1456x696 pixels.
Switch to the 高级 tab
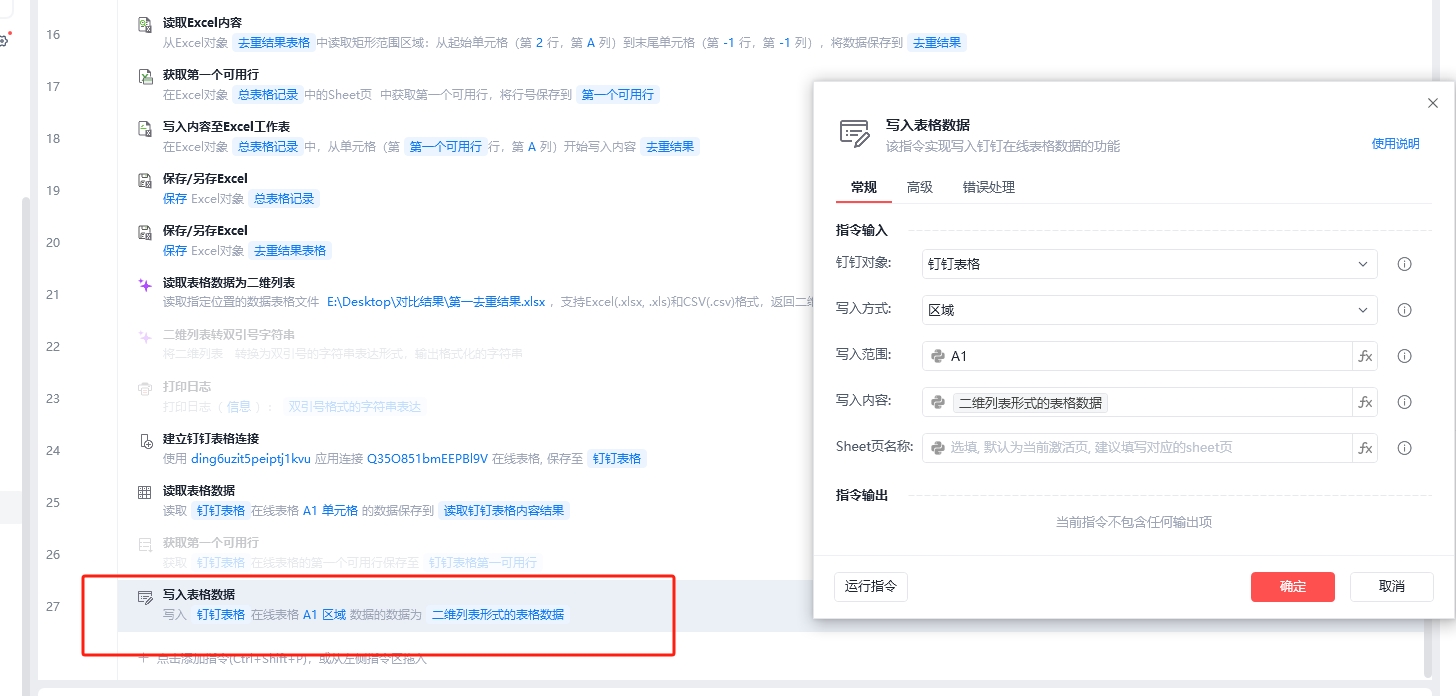click(x=920, y=187)
